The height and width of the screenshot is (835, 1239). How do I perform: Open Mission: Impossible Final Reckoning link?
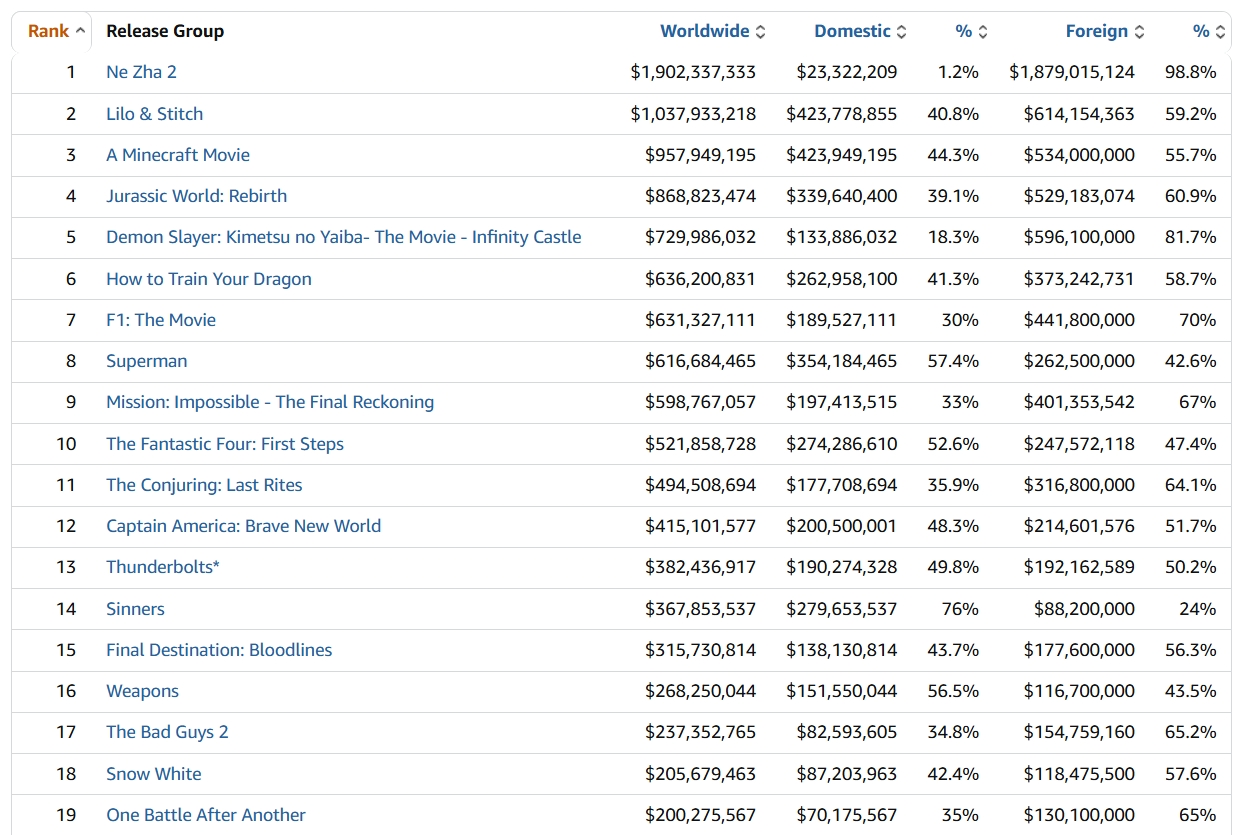[x=270, y=402]
